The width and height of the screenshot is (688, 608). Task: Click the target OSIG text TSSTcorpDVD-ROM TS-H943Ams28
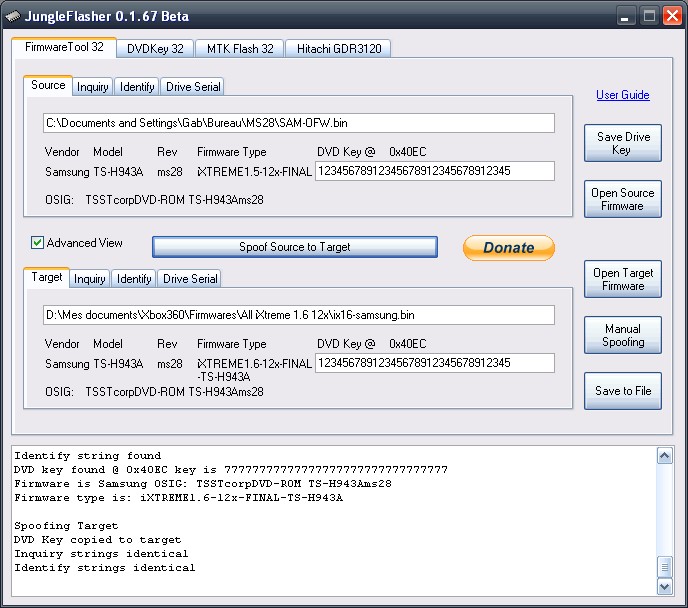pyautogui.click(x=174, y=392)
